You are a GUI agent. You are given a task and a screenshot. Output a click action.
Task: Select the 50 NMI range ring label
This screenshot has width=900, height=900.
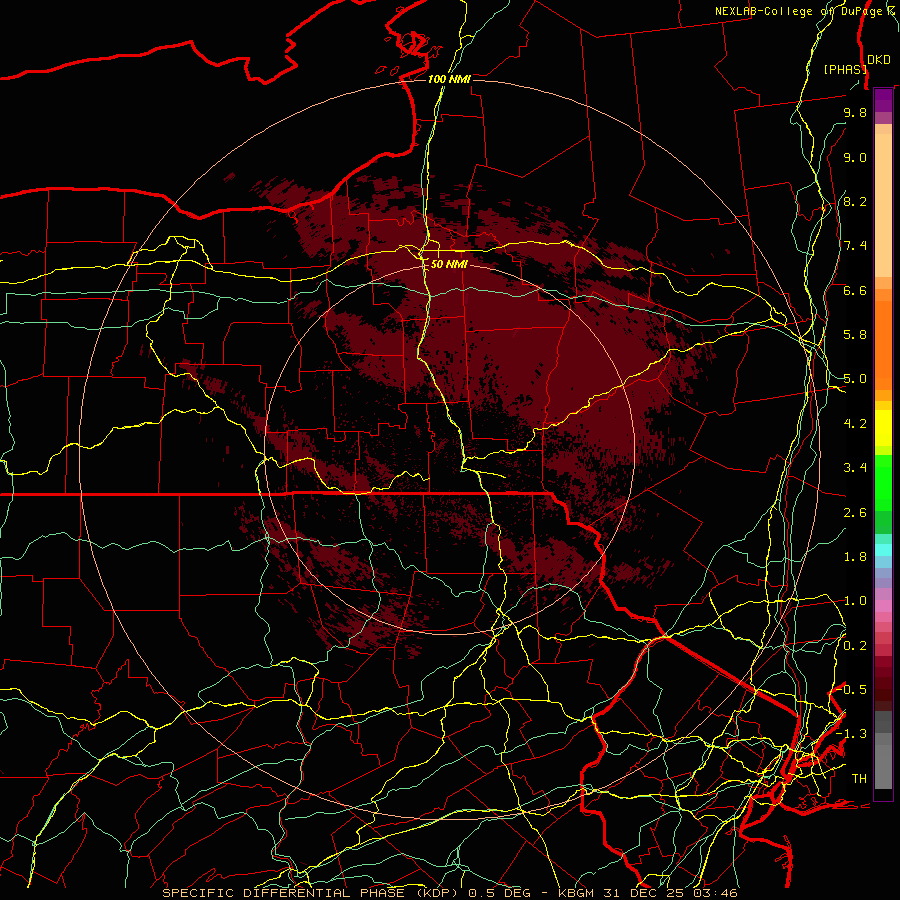(449, 264)
